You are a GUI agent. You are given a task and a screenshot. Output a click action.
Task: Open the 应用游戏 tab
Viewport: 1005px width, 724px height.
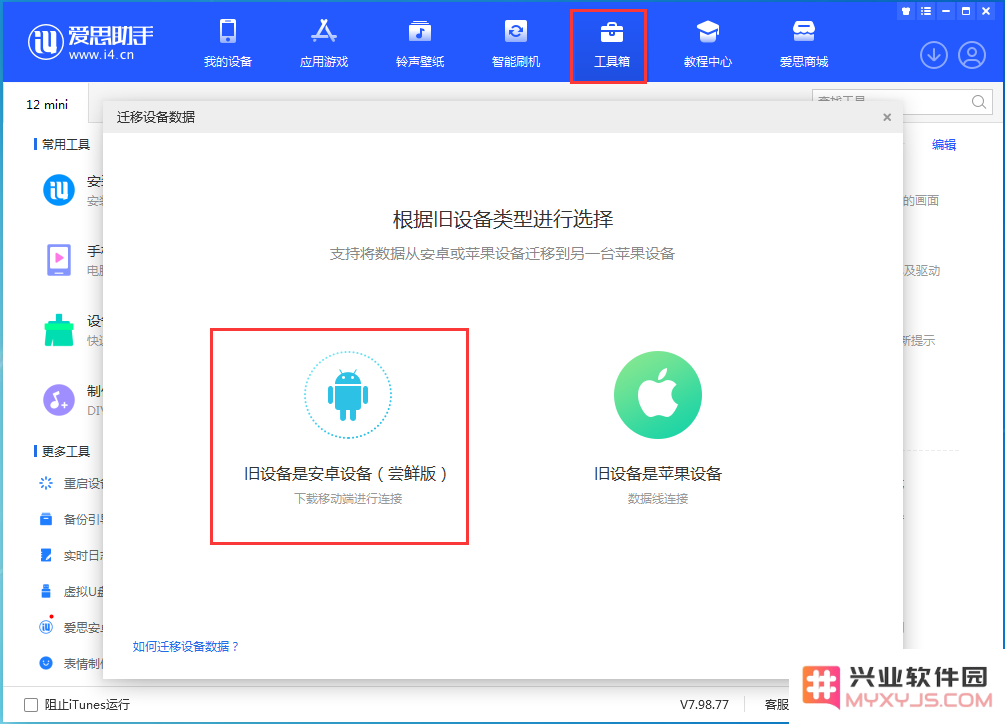click(324, 44)
